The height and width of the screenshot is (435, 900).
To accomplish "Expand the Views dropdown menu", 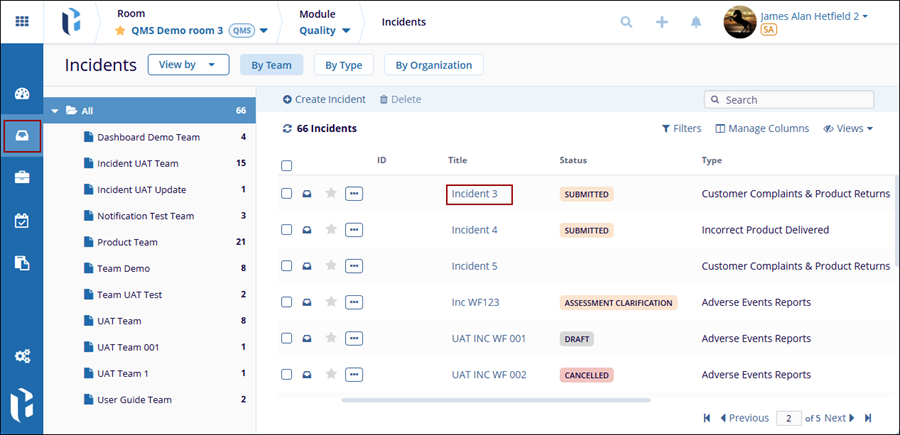I will 848,129.
